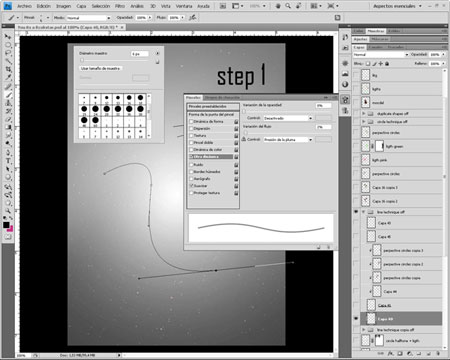Toggle lock beside Textura option
The width and height of the screenshot is (450, 360).
tap(236, 136)
